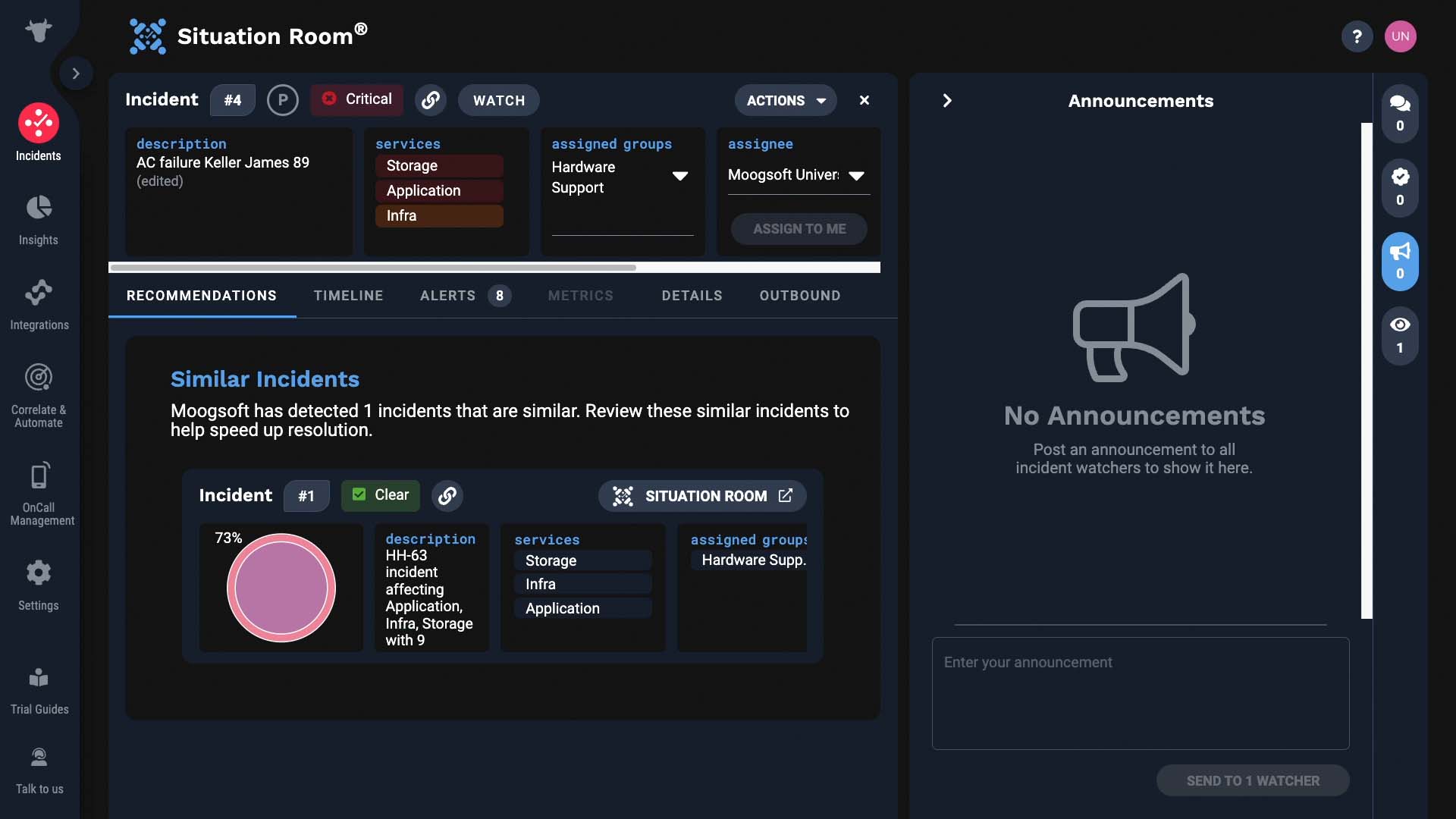Click the Application tag in similar incident
Screen dimensions: 1456x819
click(582, 608)
